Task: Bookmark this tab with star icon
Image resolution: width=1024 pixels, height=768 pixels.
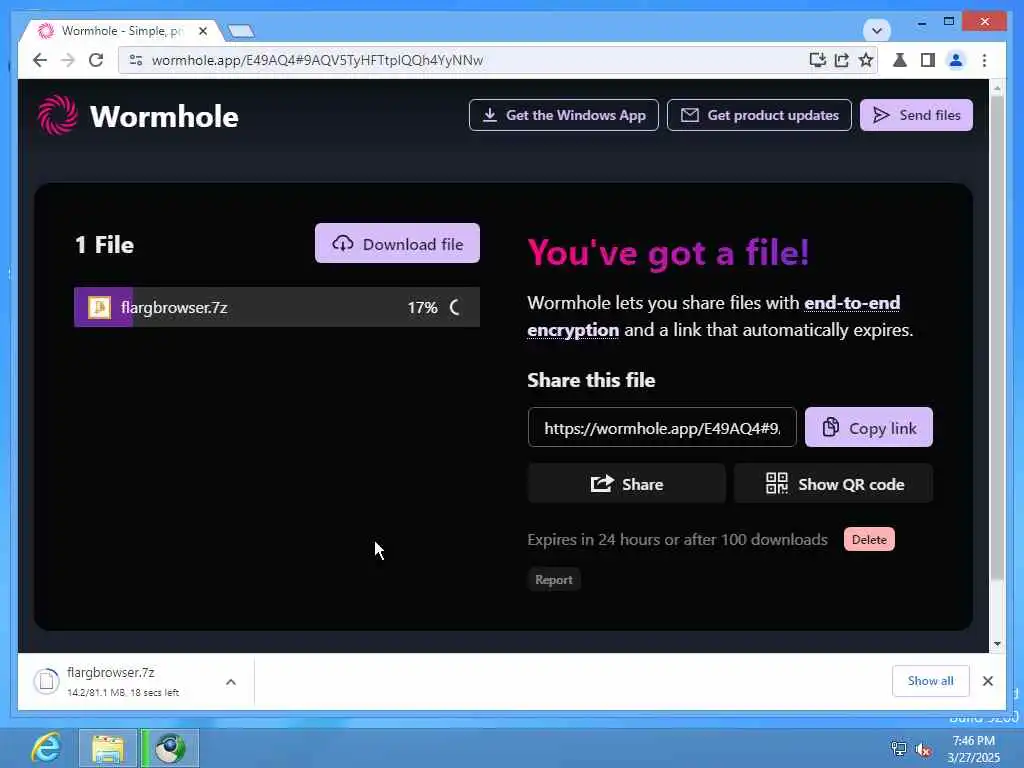Action: (x=866, y=60)
